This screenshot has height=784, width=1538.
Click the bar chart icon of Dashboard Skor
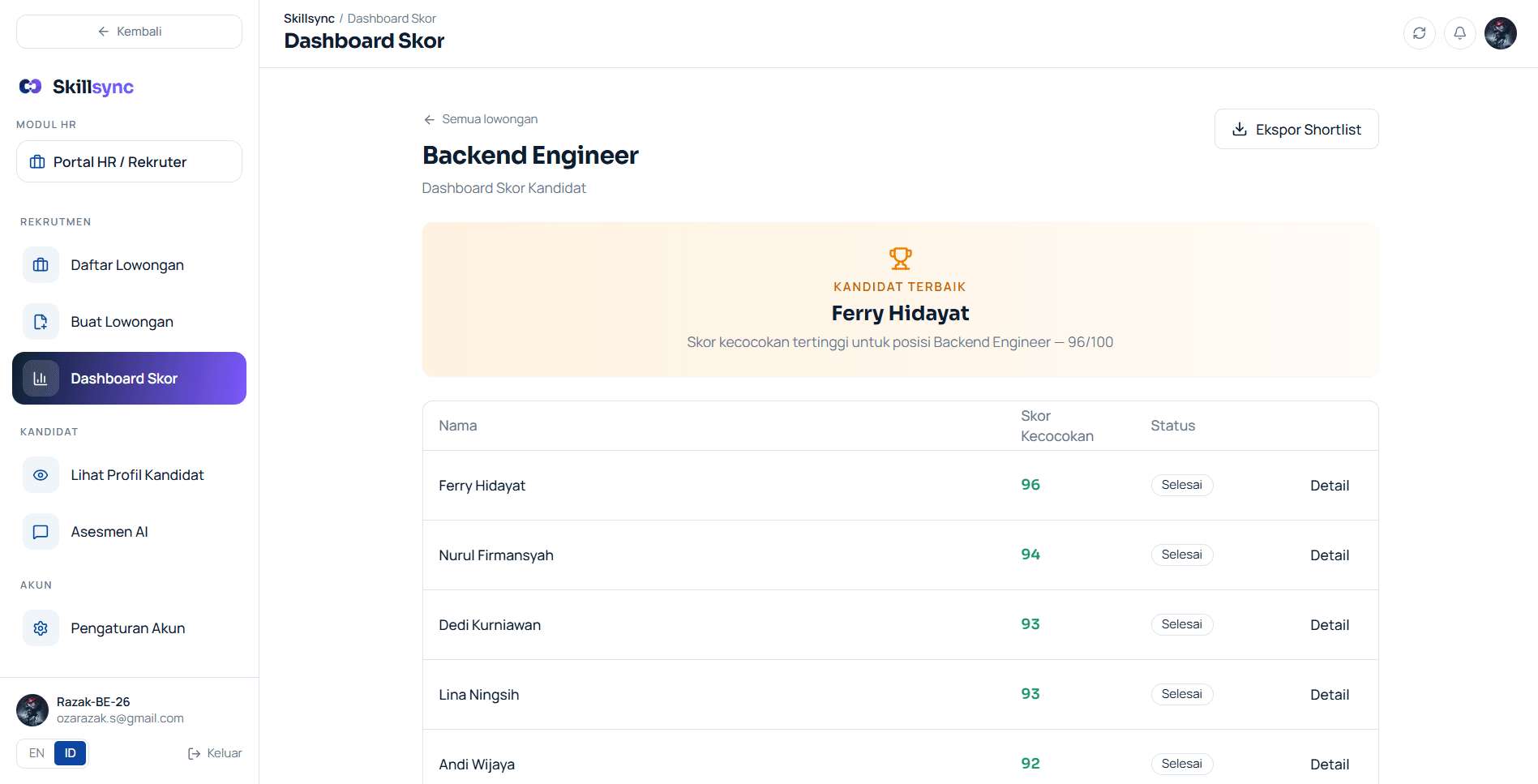41,379
